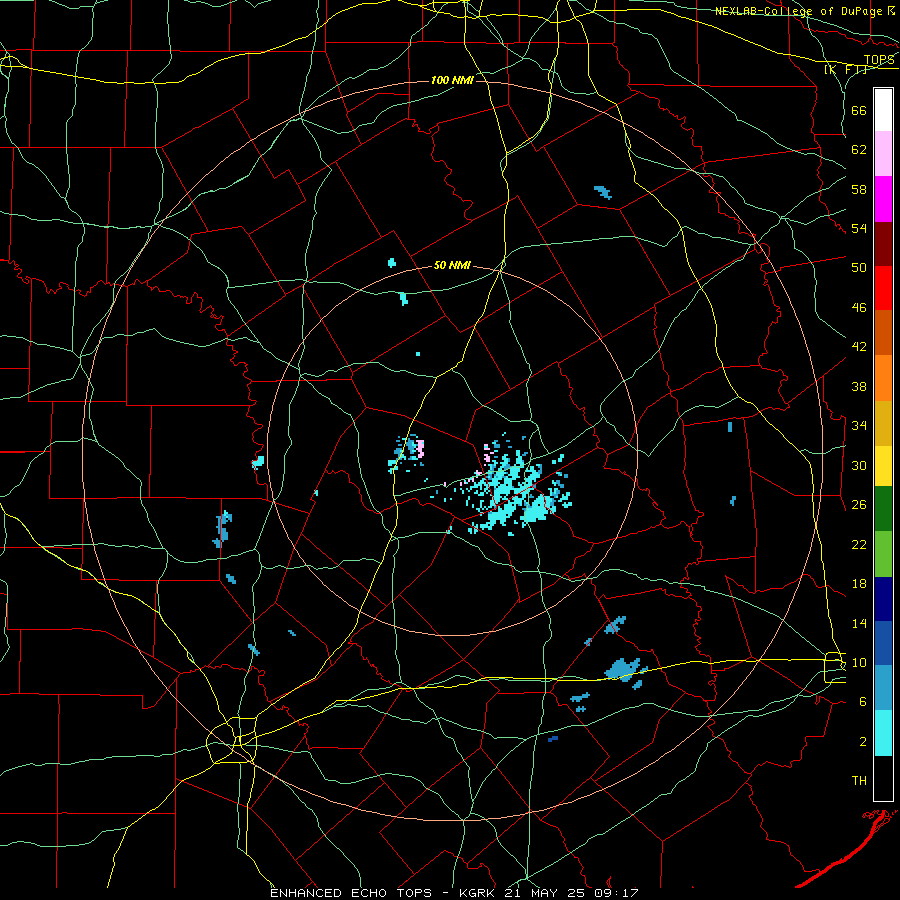This screenshot has width=900, height=900.
Task: Click the navy blue legend swatch
Action: tap(883, 599)
